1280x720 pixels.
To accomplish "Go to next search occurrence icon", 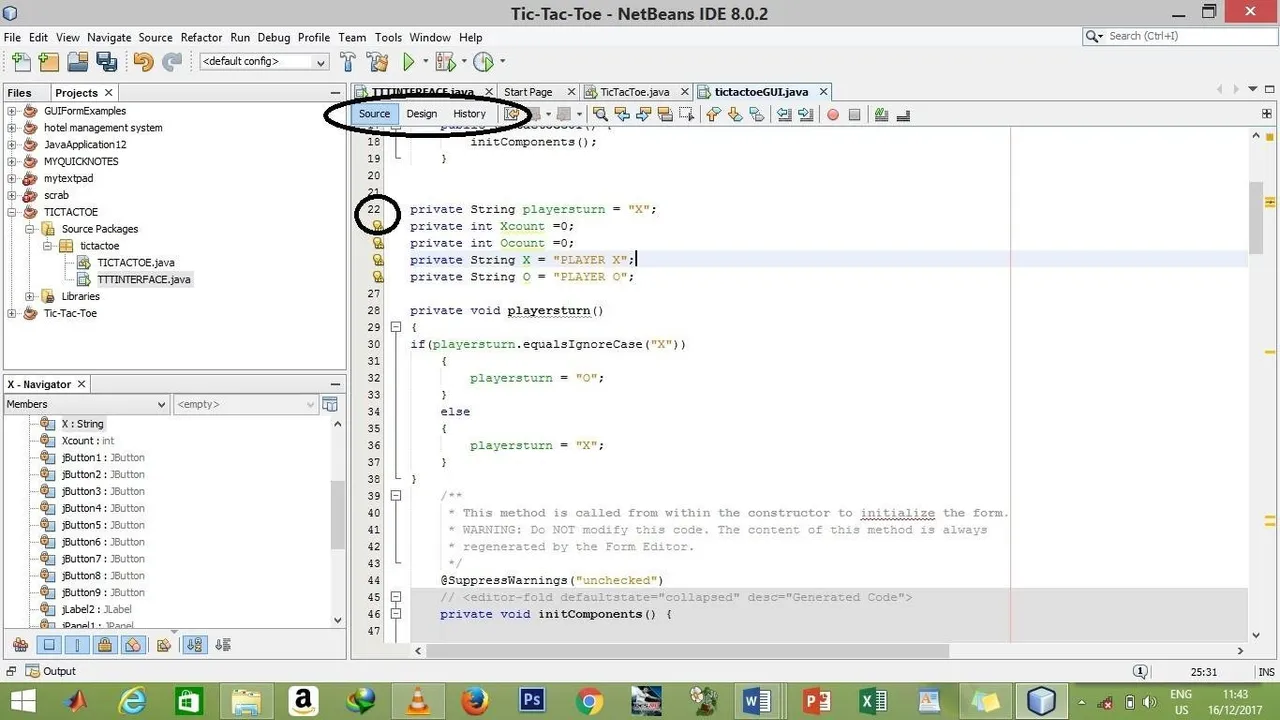I will 644,114.
